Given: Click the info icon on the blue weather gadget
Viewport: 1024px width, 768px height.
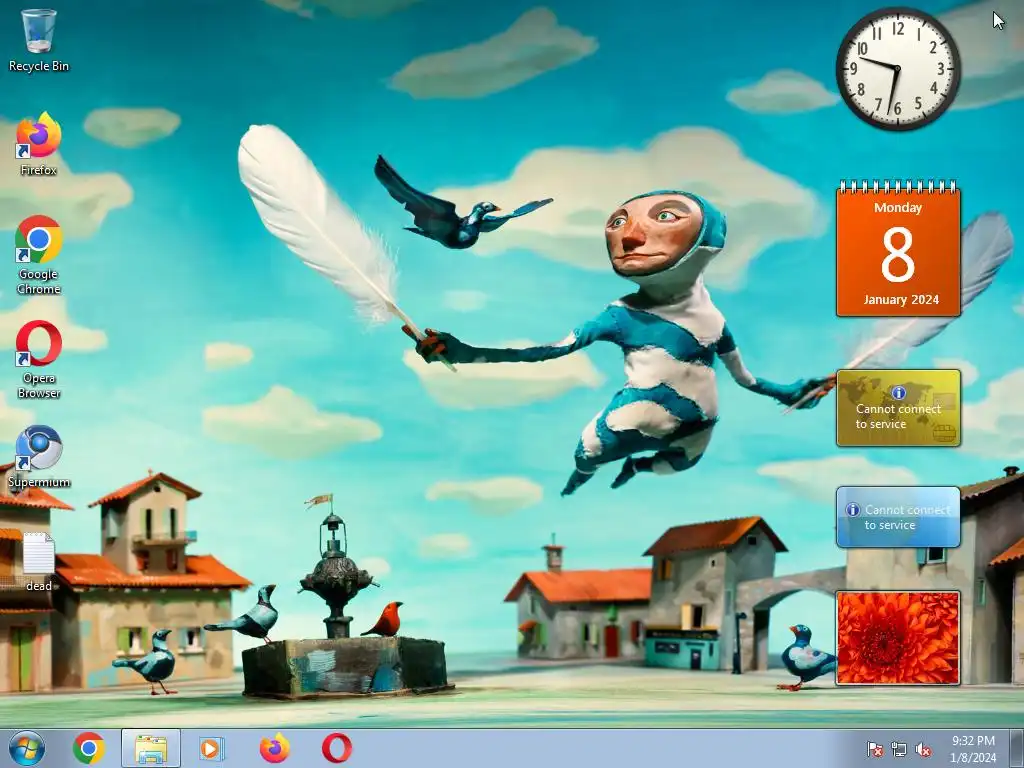Looking at the screenshot, I should tap(852, 509).
